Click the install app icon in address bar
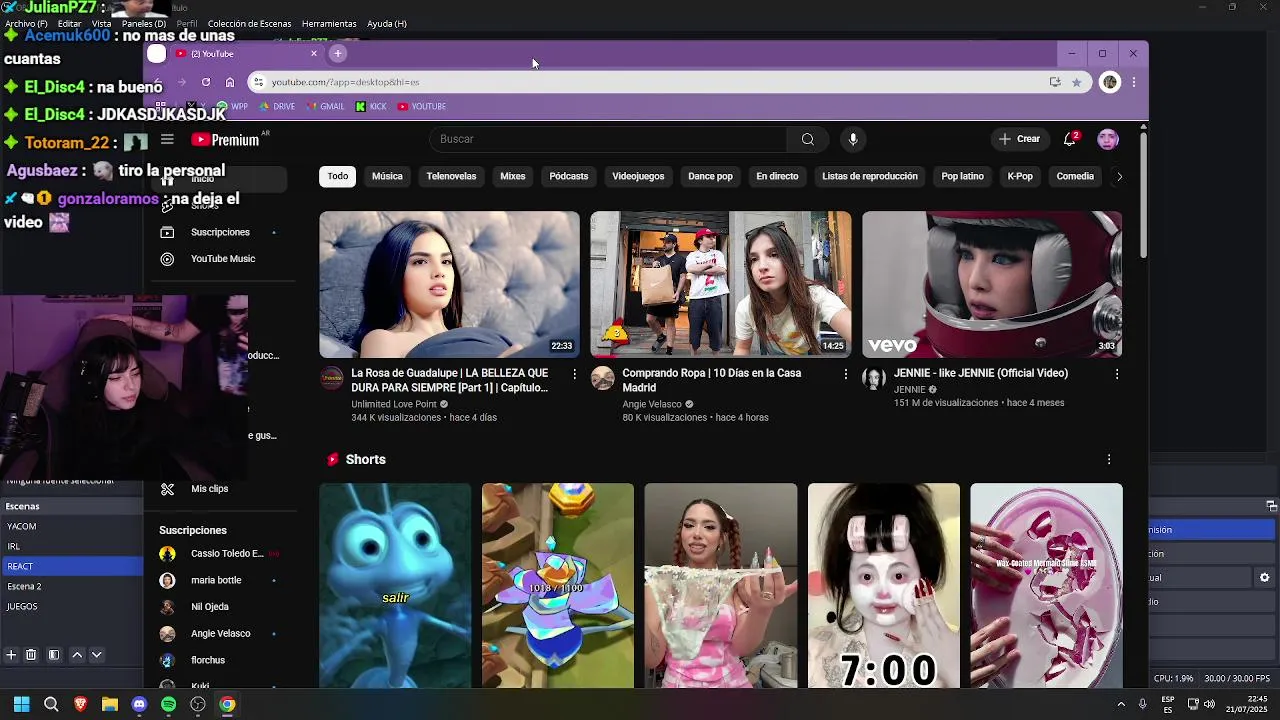This screenshot has height=720, width=1280. [x=1055, y=82]
